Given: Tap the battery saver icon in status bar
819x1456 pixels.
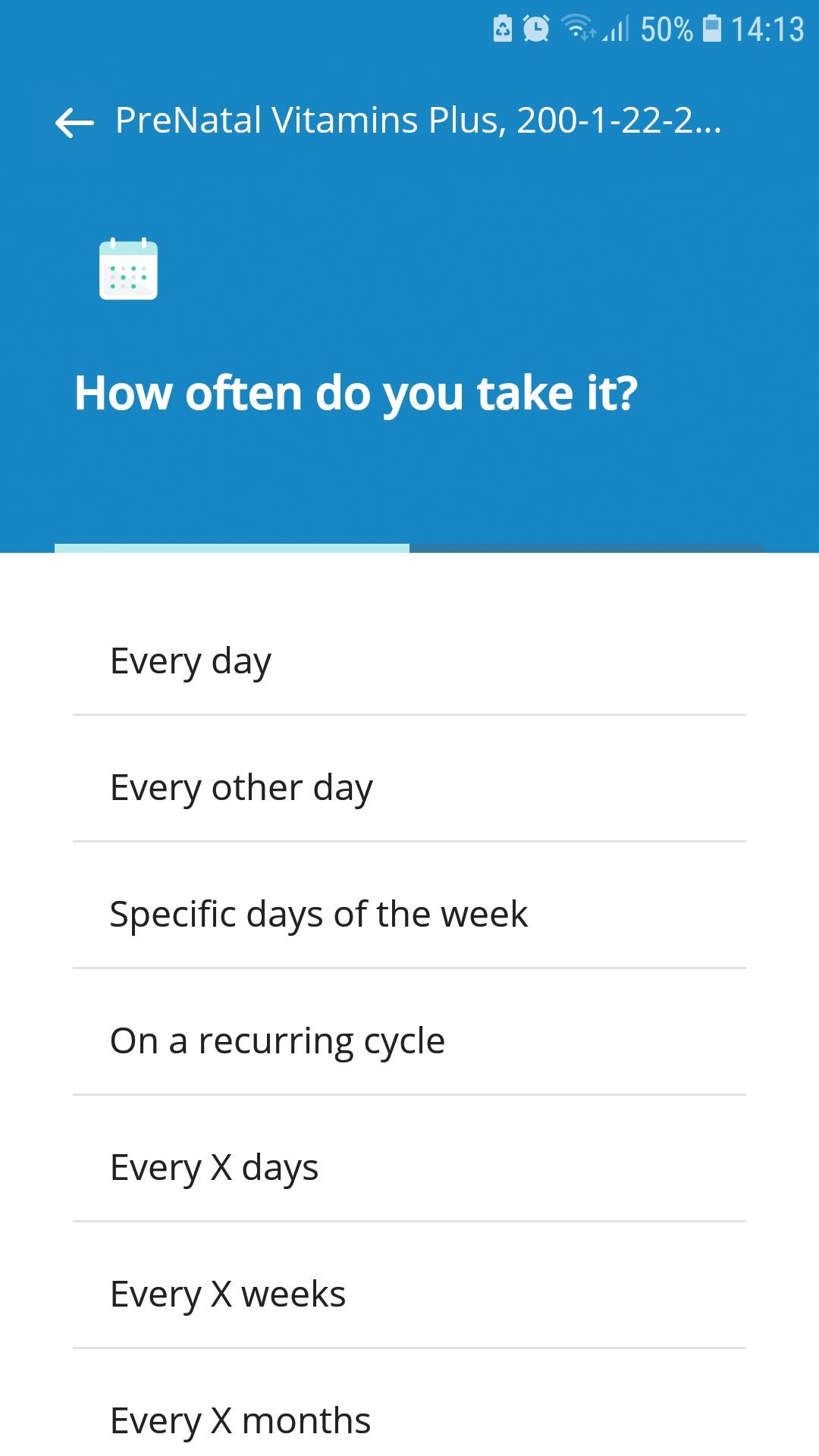Looking at the screenshot, I should point(503,29).
